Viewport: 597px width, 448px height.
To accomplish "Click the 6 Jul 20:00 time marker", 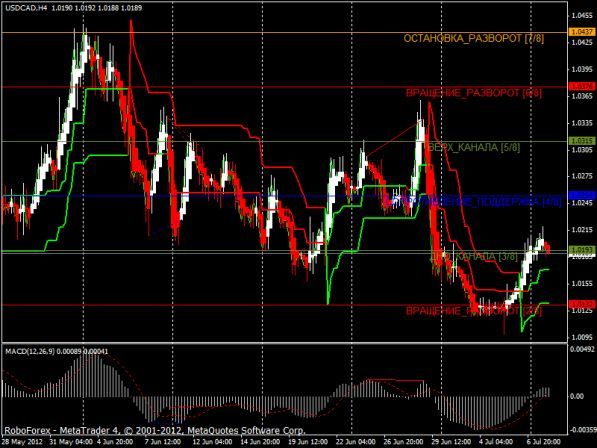I will click(x=543, y=442).
